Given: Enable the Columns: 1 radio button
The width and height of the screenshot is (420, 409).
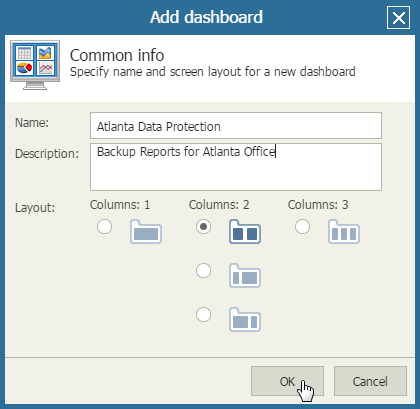Looking at the screenshot, I should (104, 227).
